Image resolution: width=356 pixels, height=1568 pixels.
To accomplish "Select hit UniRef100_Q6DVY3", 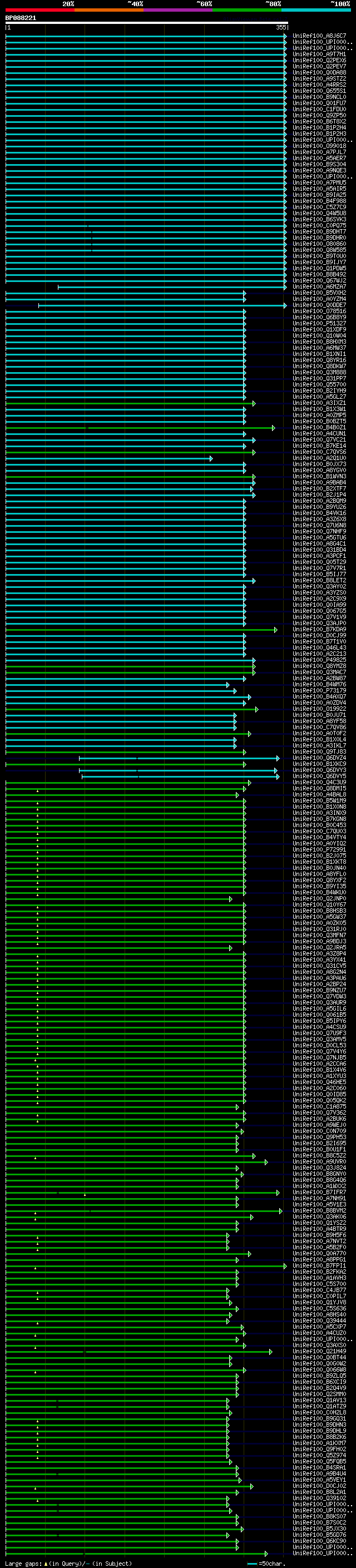I will 319,770.
